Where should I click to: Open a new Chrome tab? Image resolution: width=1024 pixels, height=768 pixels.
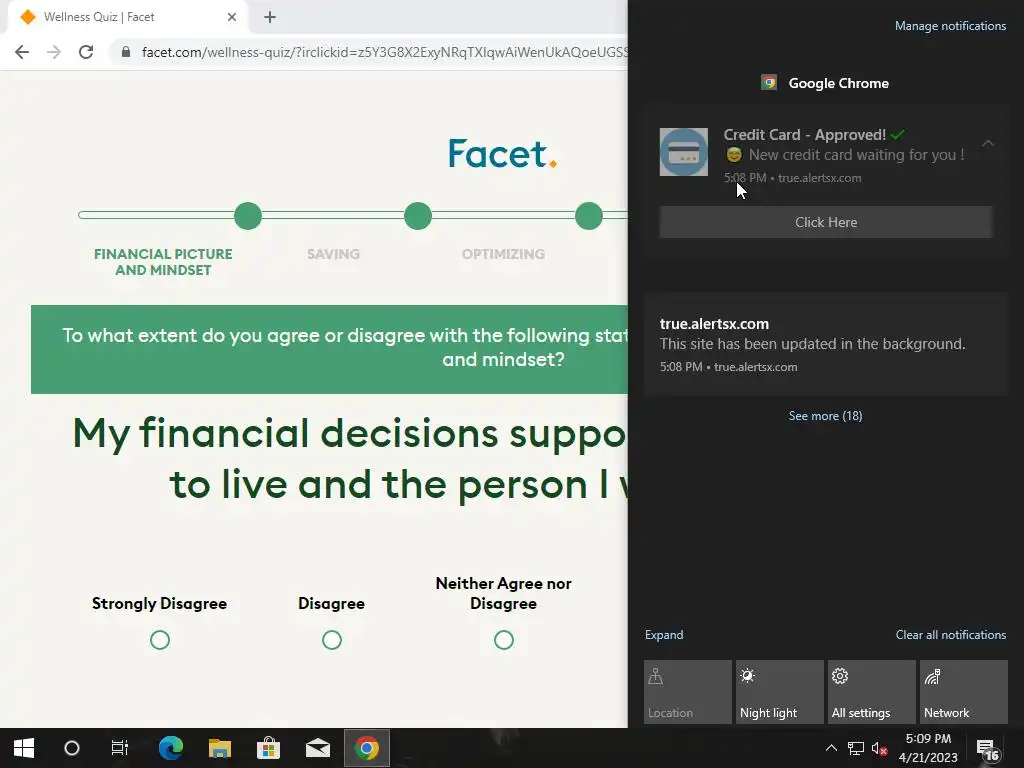(270, 17)
